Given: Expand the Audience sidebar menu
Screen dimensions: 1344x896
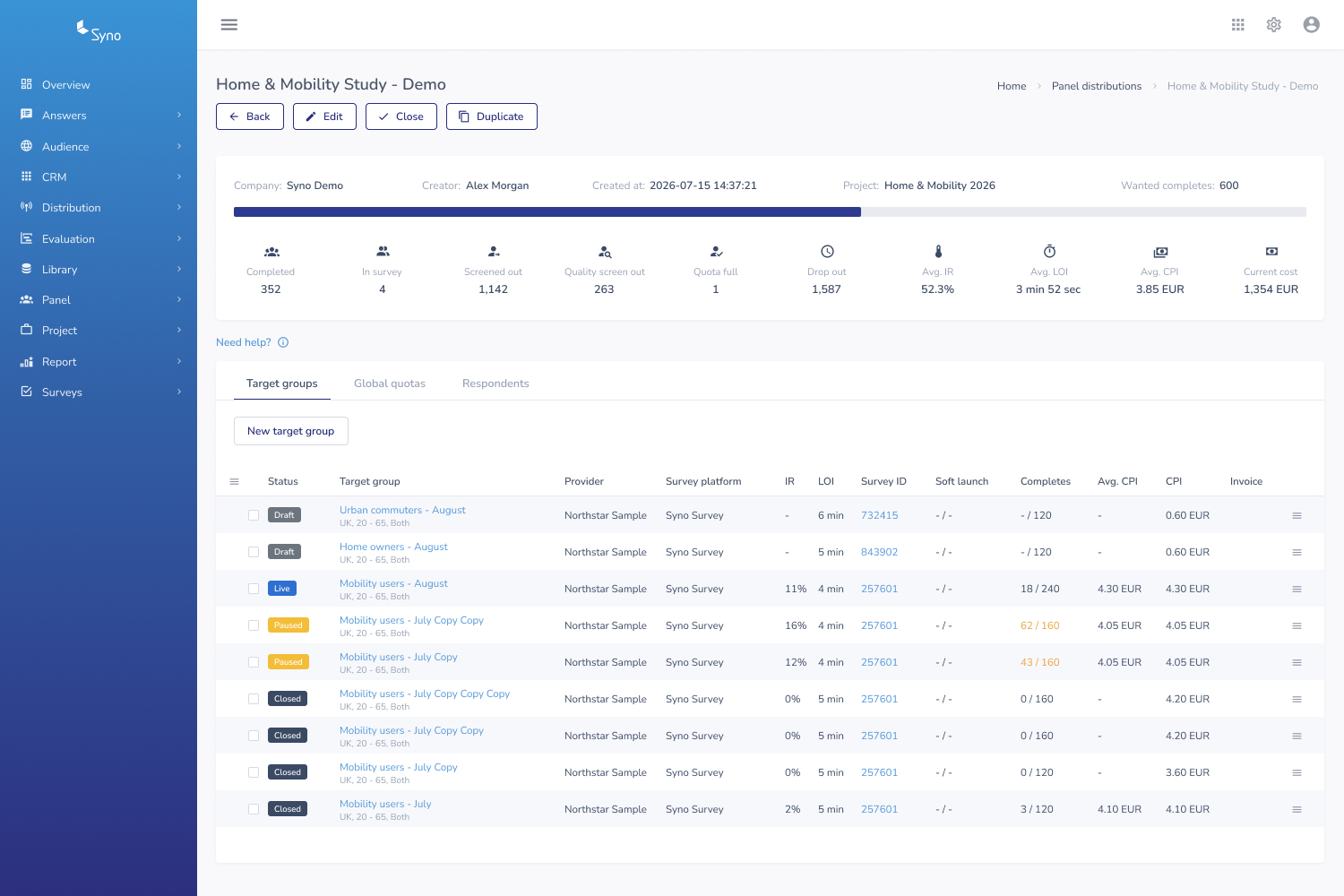Looking at the screenshot, I should click(99, 146).
